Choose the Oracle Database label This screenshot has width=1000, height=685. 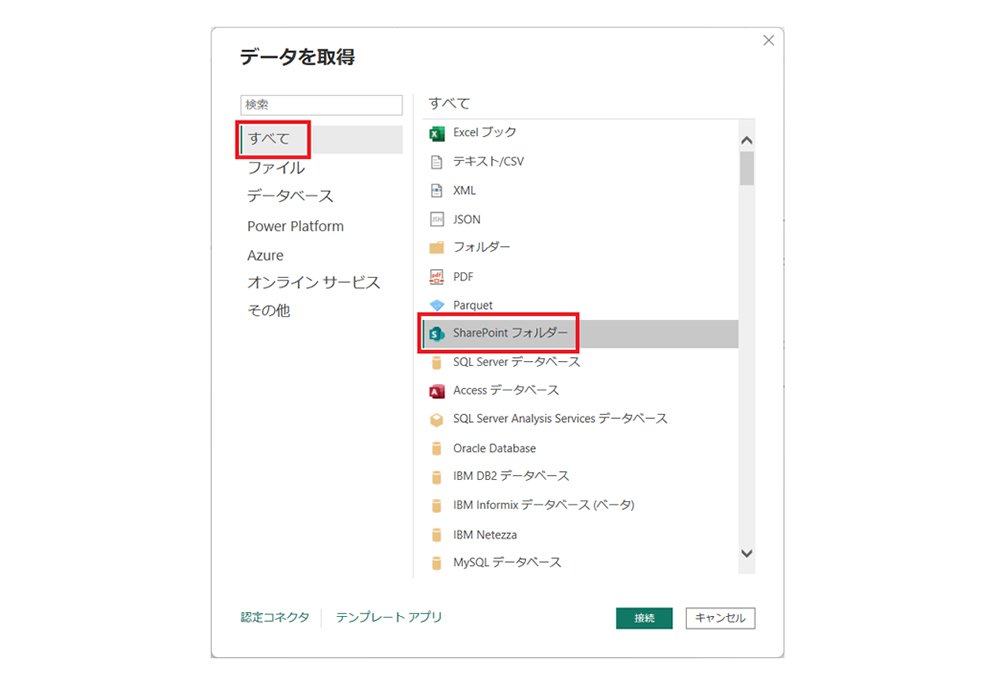click(494, 448)
